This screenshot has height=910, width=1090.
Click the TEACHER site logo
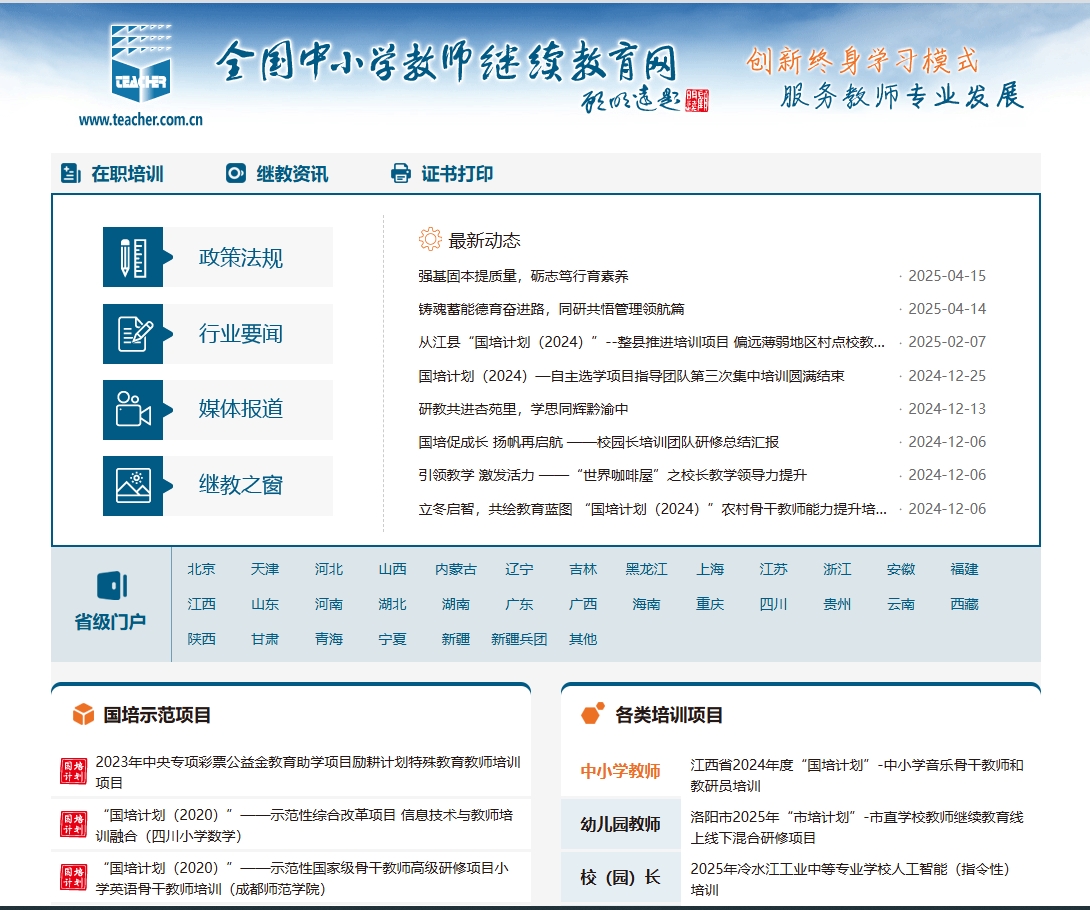point(141,63)
